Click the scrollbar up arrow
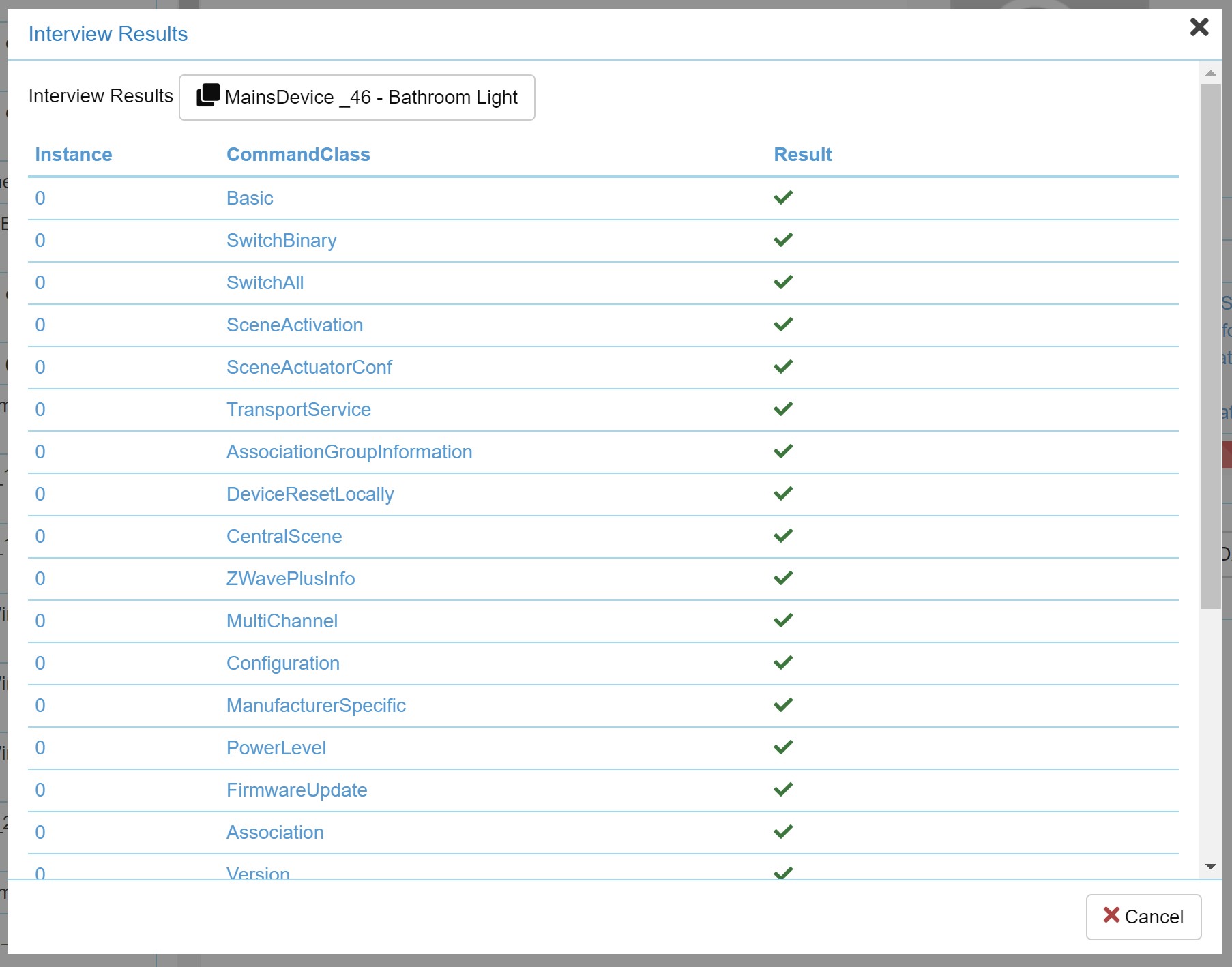Screen dimensions: 1232x967 1211,73
